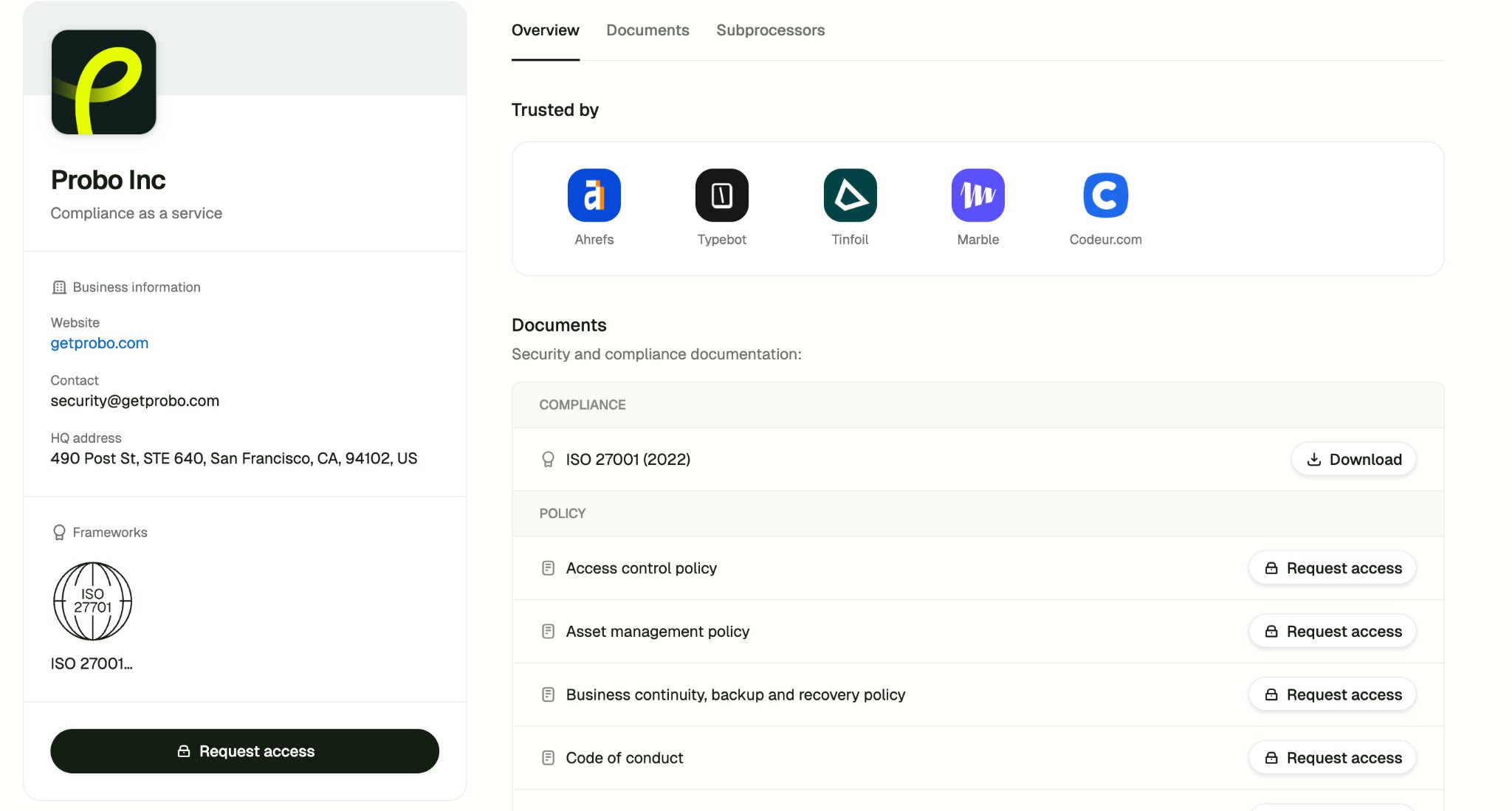Click the Probo Inc company title
The image size is (1512, 811).
pos(109,180)
